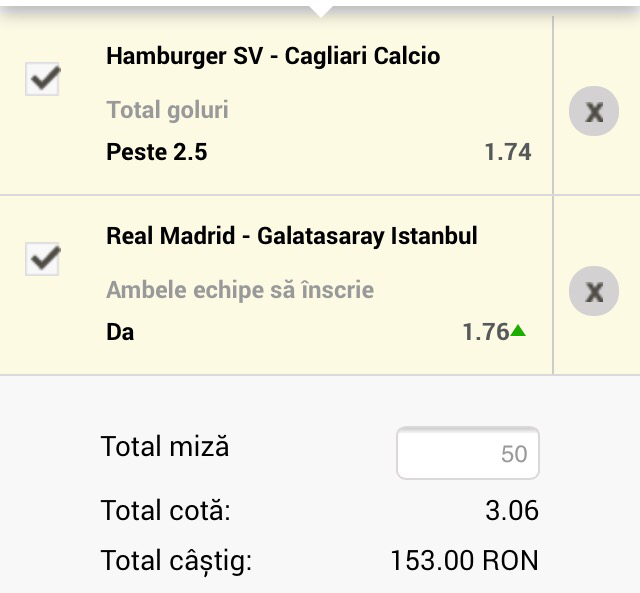
Task: Focus the Total miză stake input field
Action: pos(468,454)
